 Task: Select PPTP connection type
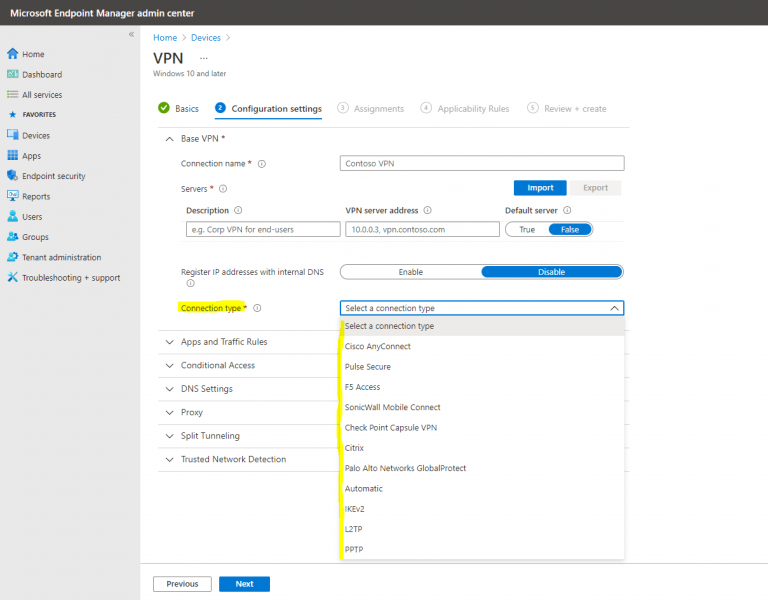tap(482, 550)
